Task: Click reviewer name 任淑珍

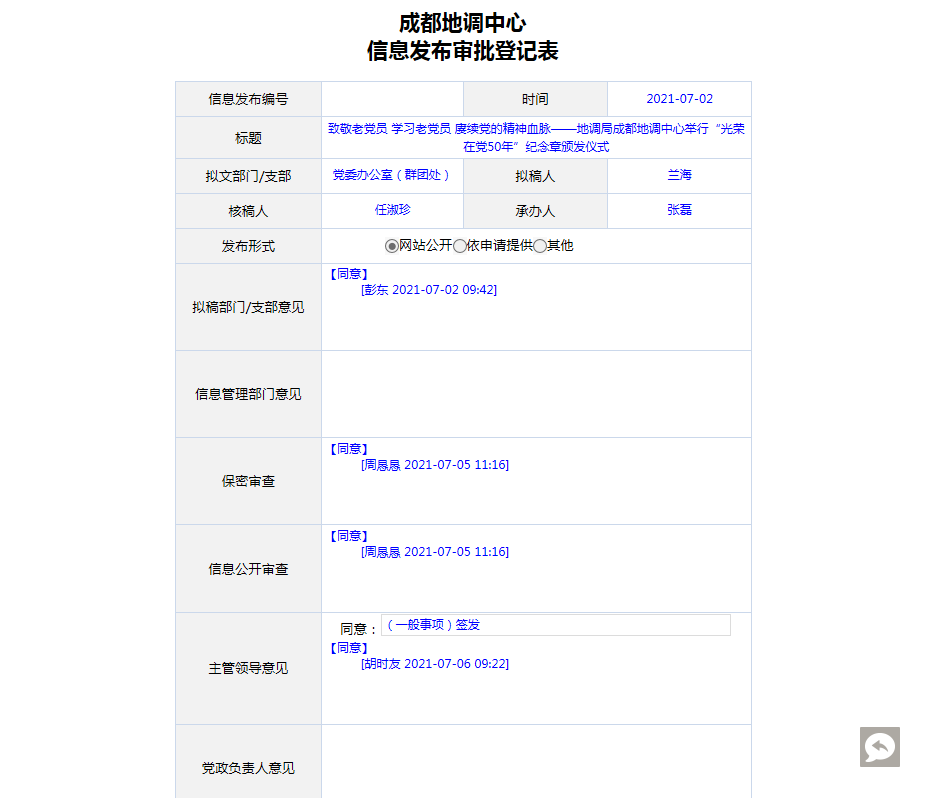Action: click(392, 210)
